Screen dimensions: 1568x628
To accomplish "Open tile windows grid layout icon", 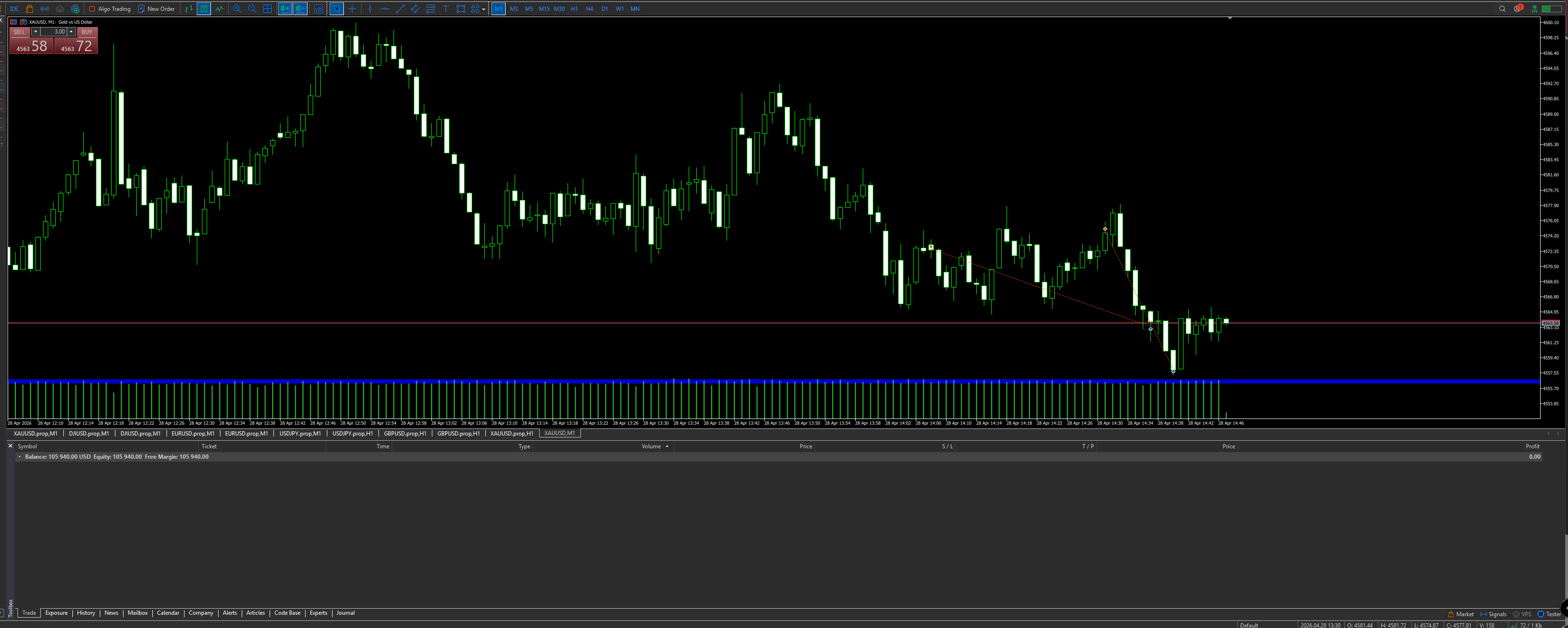I will [267, 9].
